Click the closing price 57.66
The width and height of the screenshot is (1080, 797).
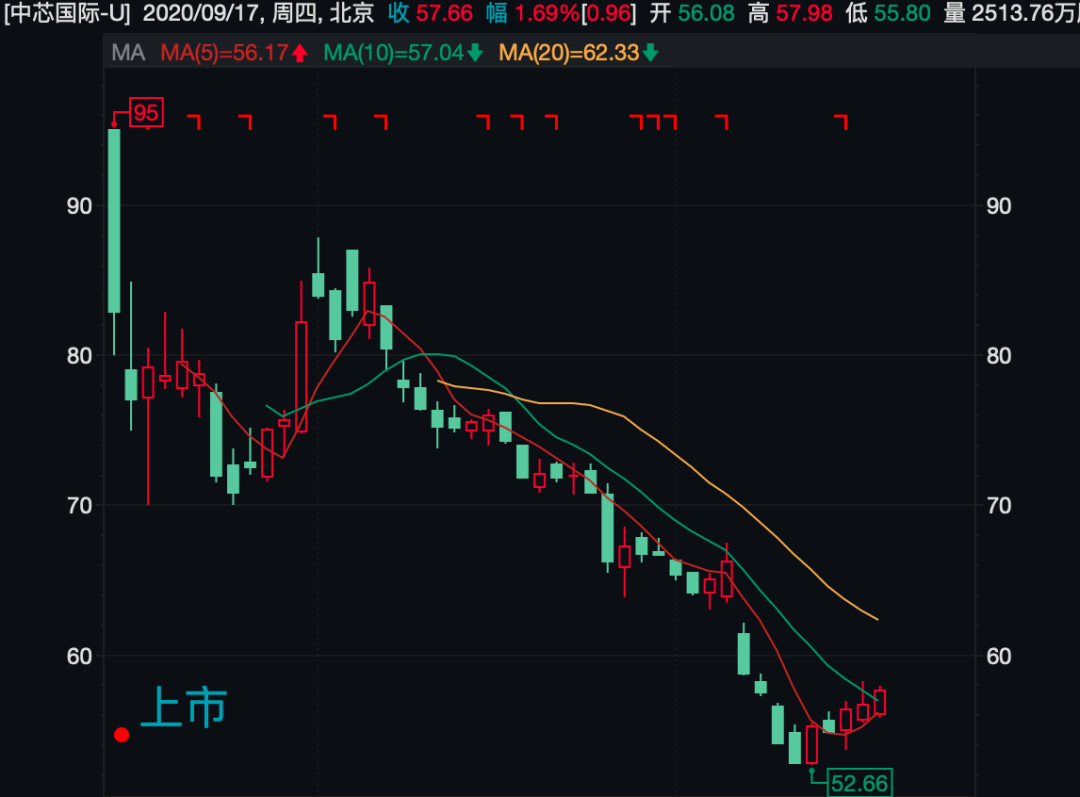[x=444, y=12]
